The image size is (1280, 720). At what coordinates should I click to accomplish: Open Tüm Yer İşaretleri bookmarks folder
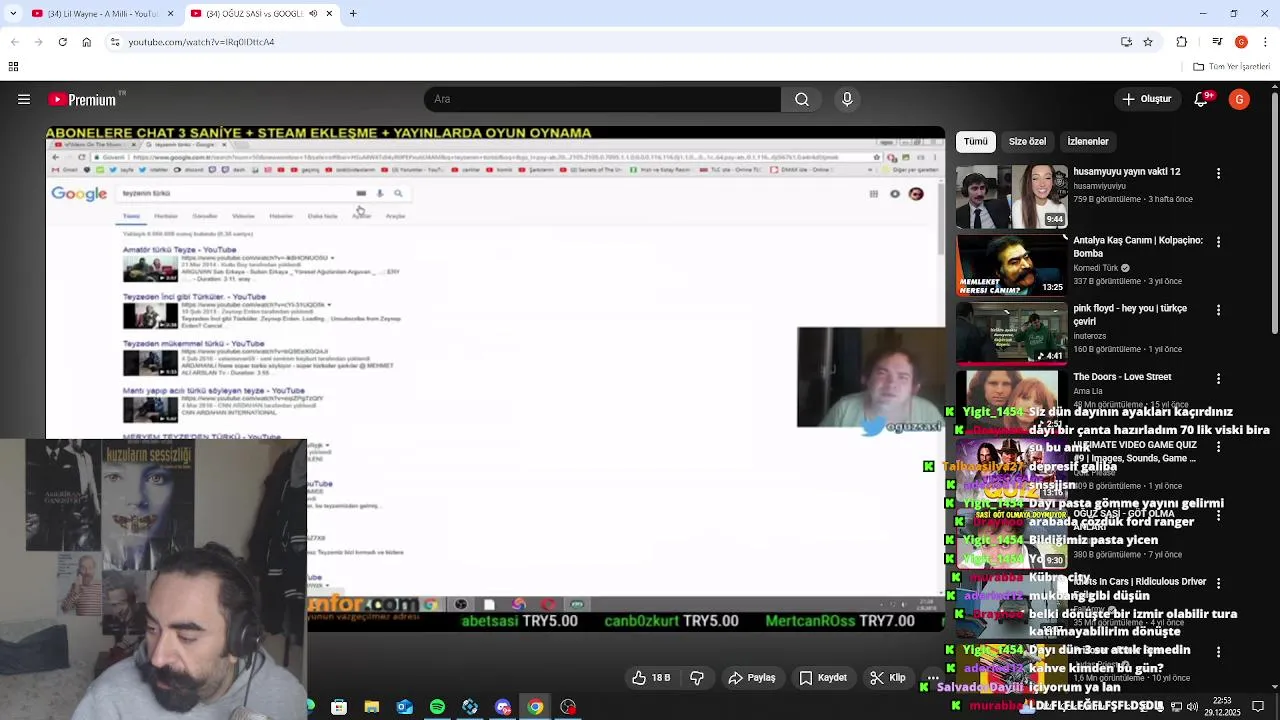point(1231,67)
